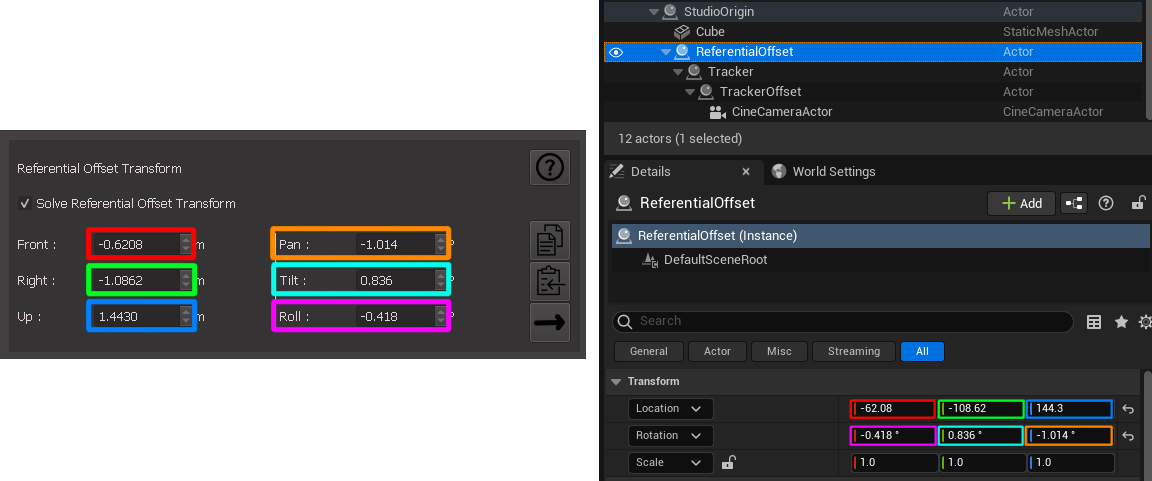Open the Location type dropdown
The width and height of the screenshot is (1152, 481).
(671, 409)
